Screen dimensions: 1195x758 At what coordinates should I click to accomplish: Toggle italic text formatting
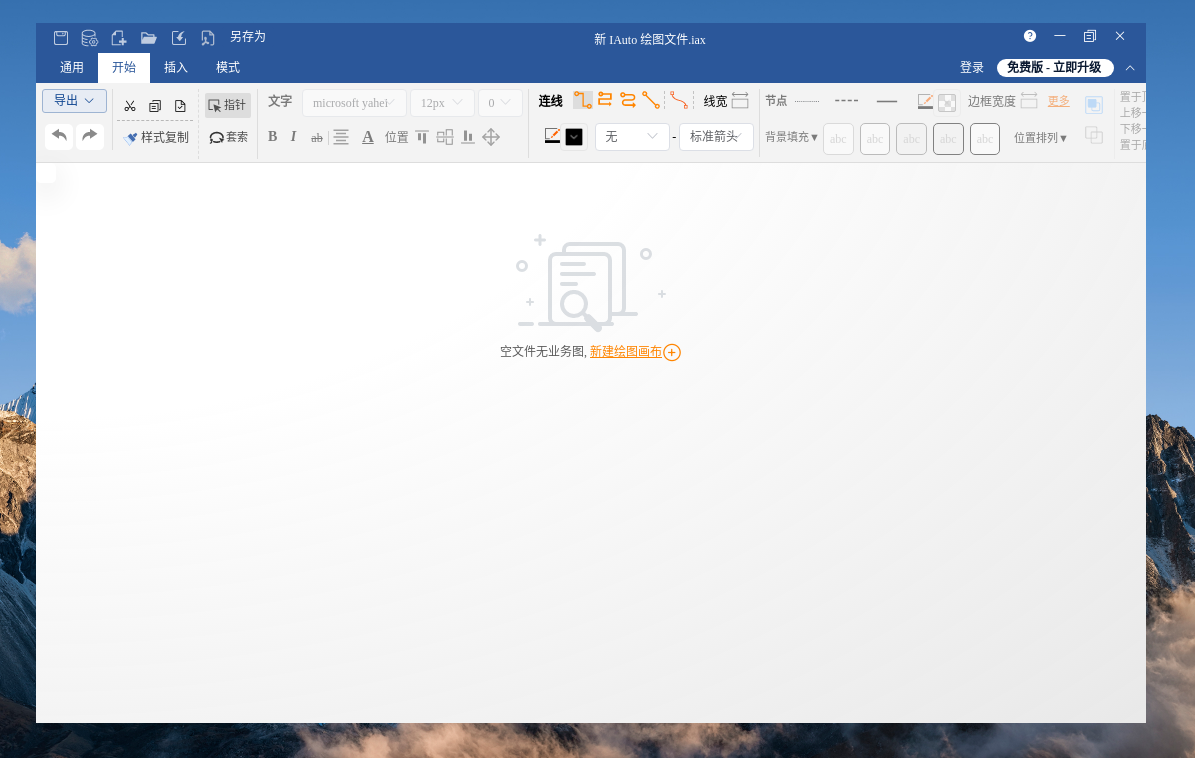click(x=293, y=137)
